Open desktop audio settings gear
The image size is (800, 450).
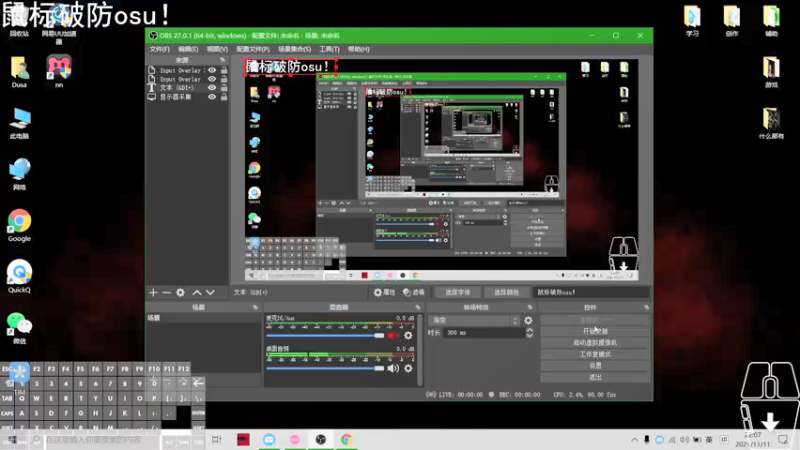click(408, 368)
